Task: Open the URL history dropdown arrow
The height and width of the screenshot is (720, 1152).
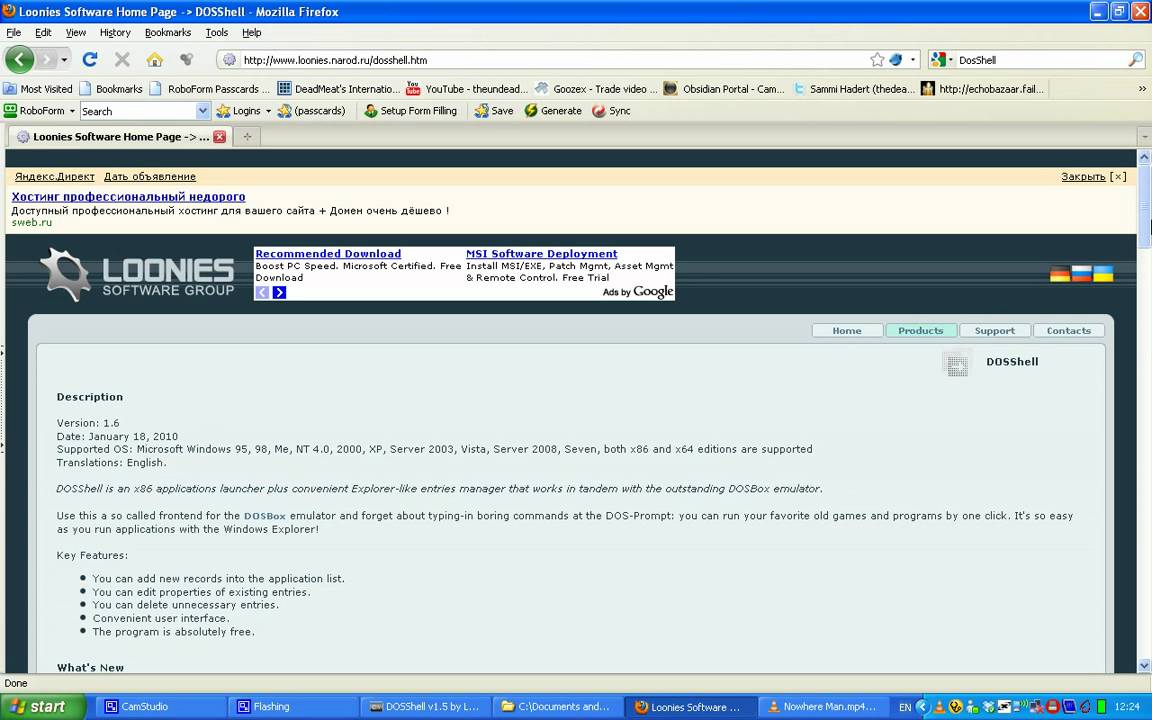Action: pyautogui.click(x=913, y=60)
